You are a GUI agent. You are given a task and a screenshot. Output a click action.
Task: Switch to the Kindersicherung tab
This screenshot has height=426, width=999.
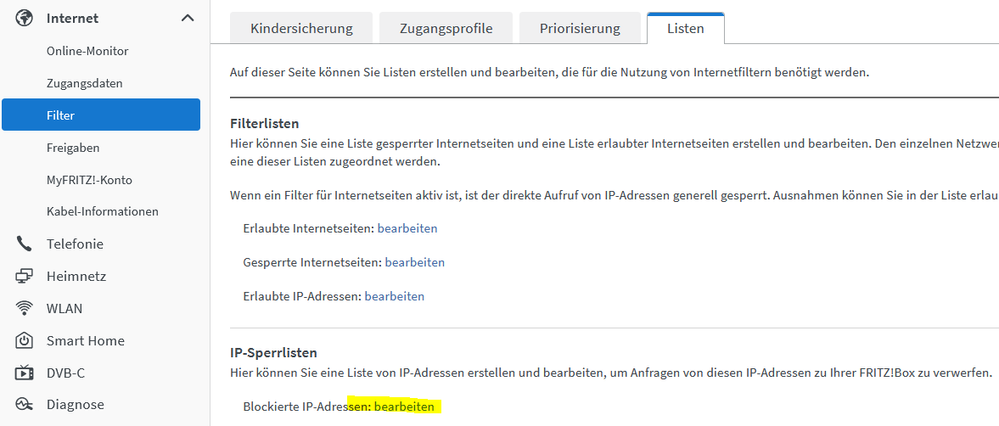pyautogui.click(x=301, y=29)
